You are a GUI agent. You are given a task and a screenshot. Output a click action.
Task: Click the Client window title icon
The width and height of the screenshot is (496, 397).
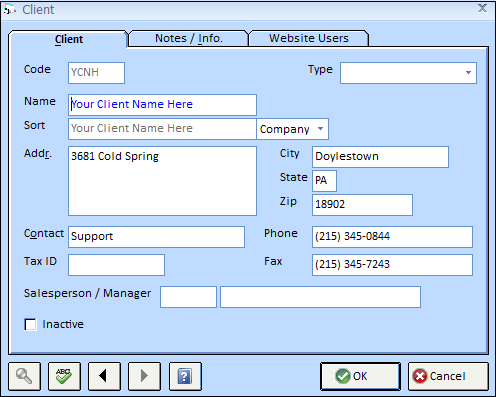pyautogui.click(x=10, y=10)
